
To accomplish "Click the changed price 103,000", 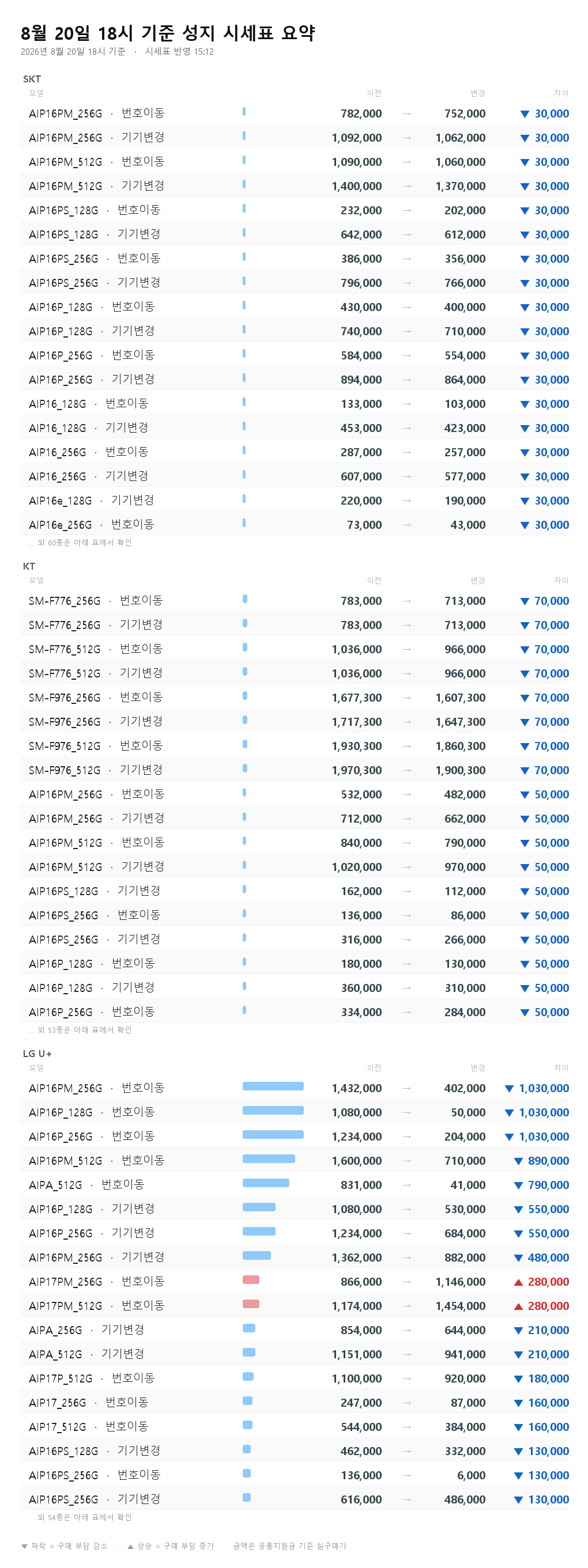I will pyautogui.click(x=465, y=404).
